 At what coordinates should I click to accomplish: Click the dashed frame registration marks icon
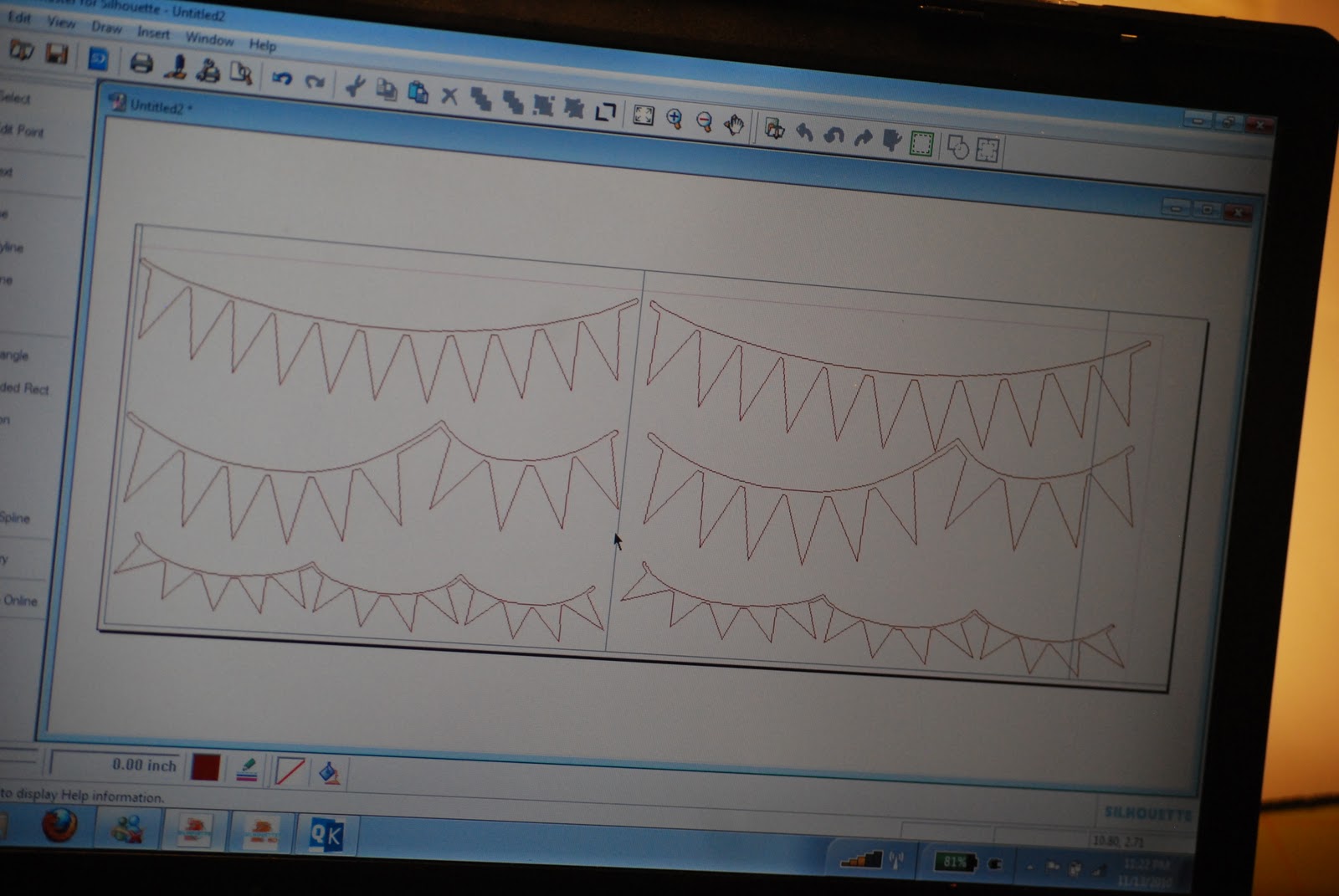pos(988,151)
